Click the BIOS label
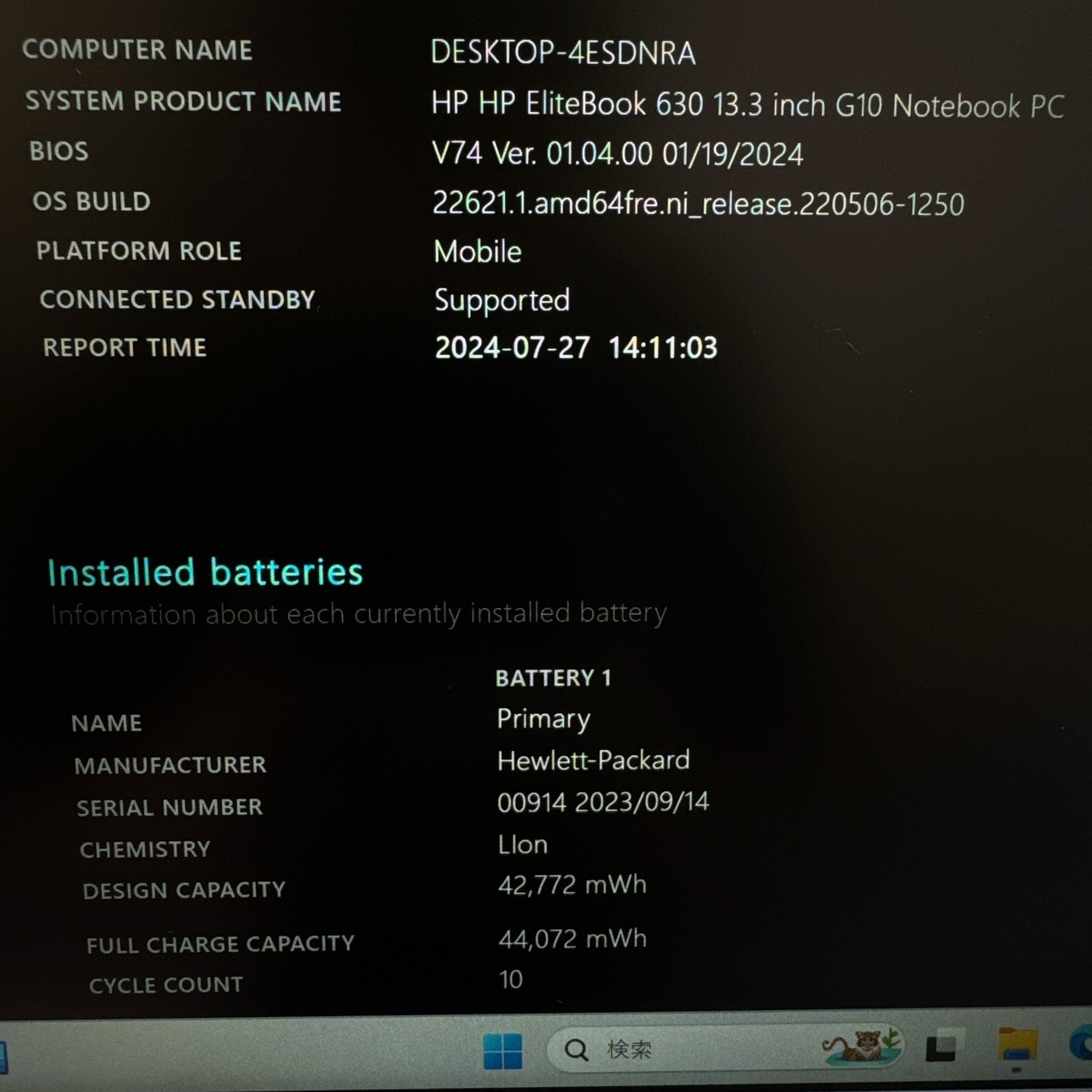 (59, 151)
